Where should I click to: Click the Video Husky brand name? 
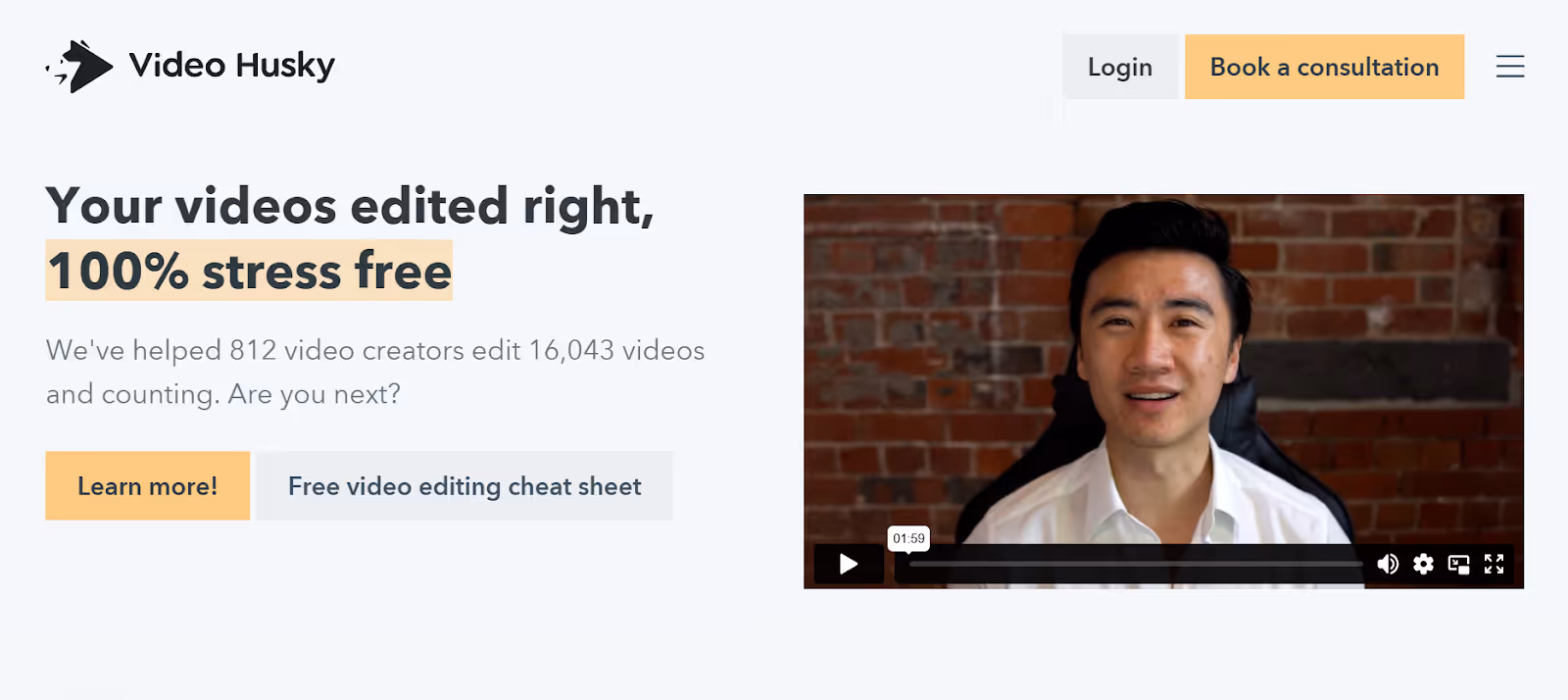coord(232,66)
